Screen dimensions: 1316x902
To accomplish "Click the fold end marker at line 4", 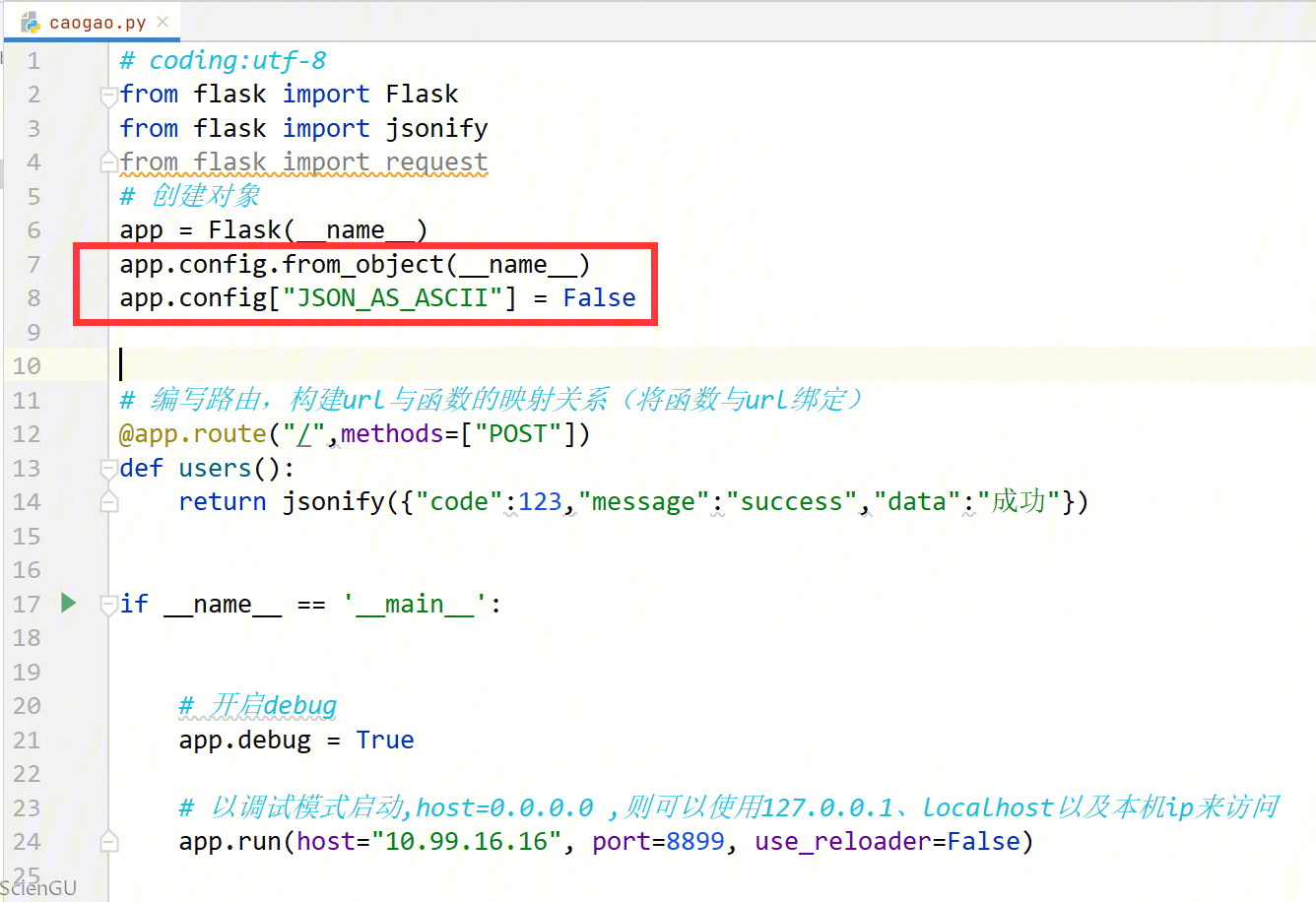I will (x=109, y=162).
